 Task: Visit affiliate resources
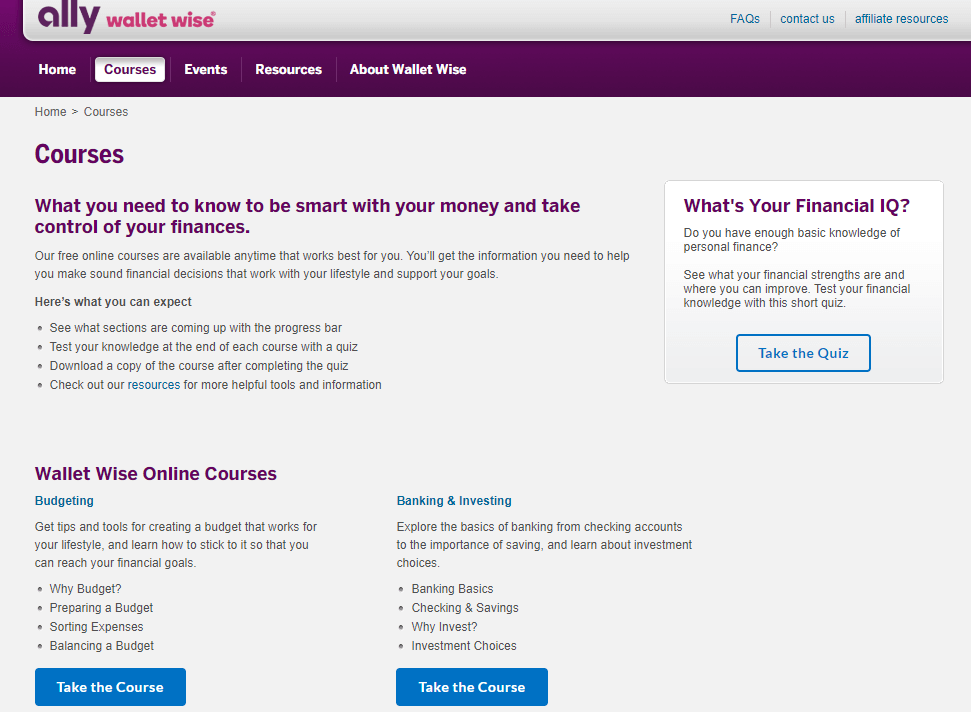(x=901, y=18)
